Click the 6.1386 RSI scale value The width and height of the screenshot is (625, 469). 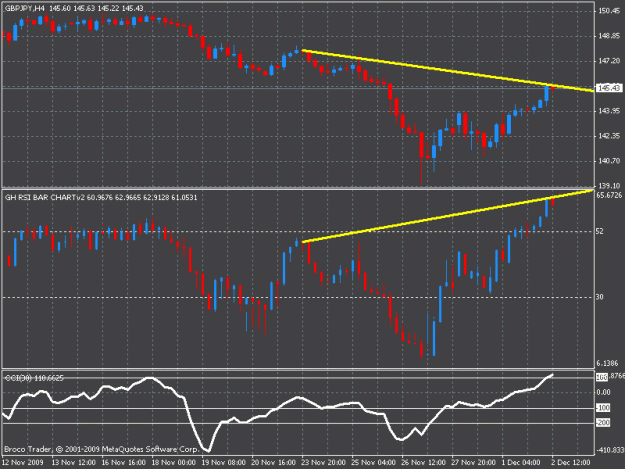pos(607,363)
